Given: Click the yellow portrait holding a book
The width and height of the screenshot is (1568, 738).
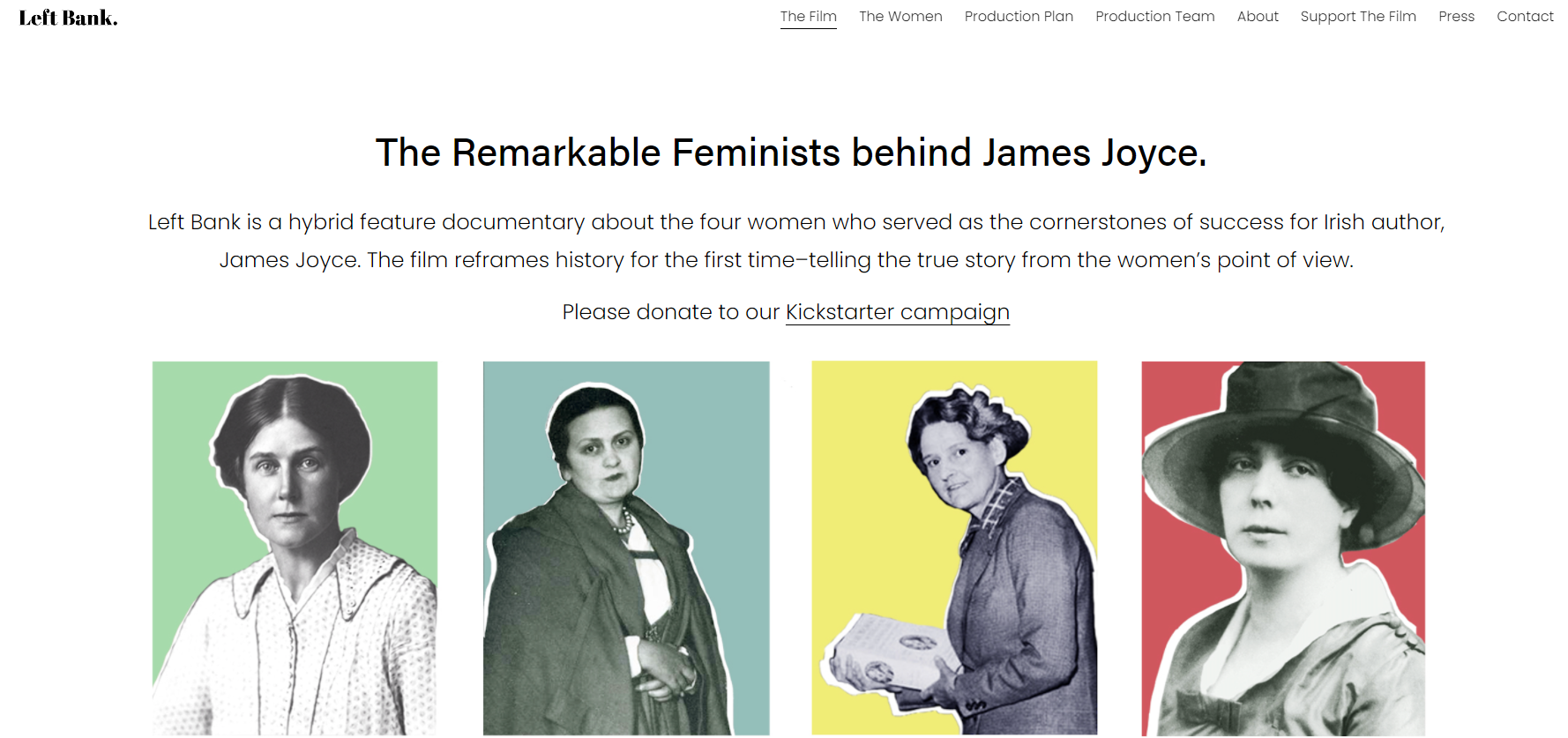Looking at the screenshot, I should point(953,548).
